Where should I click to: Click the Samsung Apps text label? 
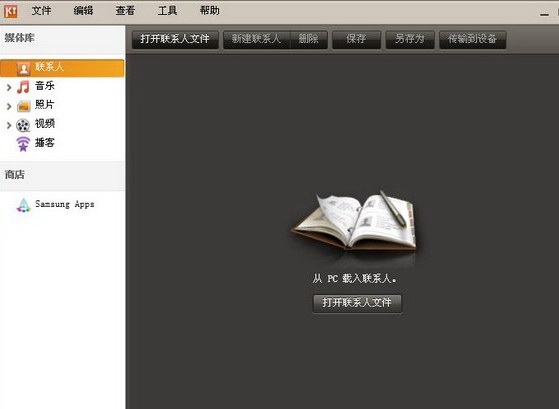(65, 204)
